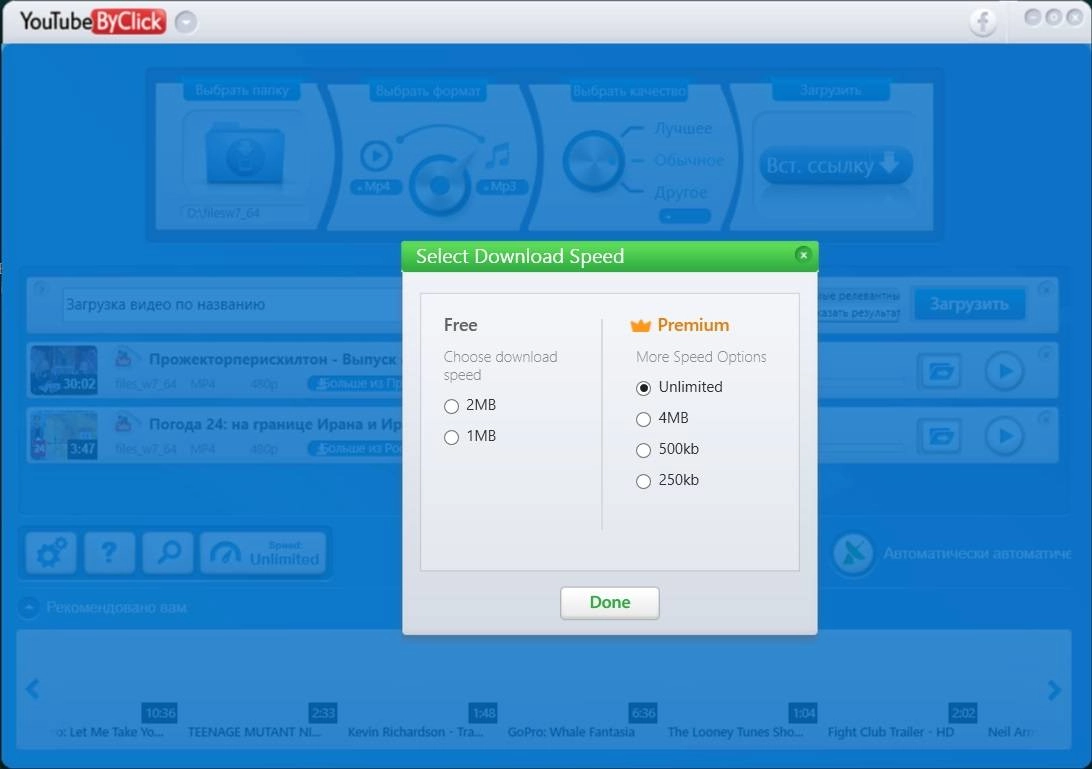Click the D:\filesw7_64 folder path

[245, 213]
